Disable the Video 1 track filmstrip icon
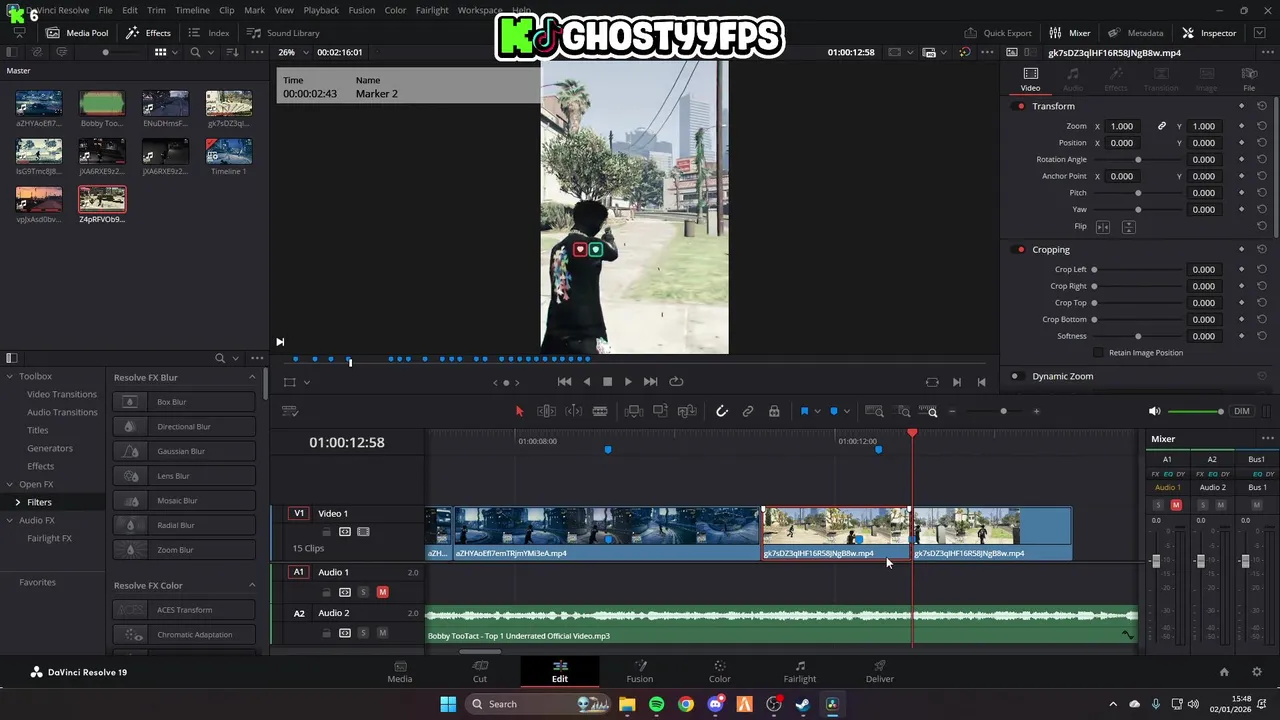The image size is (1280, 720). (x=363, y=532)
